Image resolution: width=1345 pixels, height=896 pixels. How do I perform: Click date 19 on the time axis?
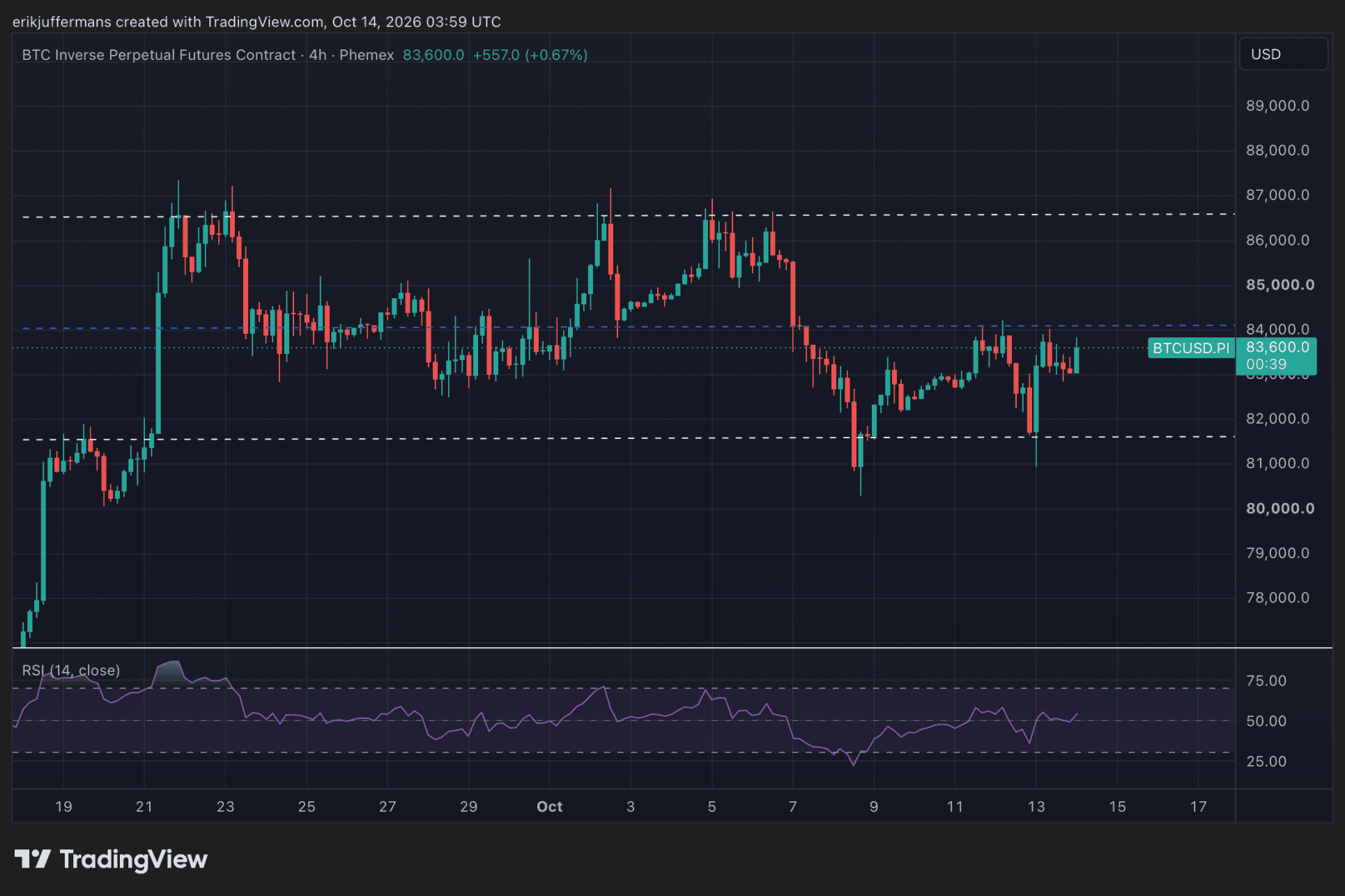pyautogui.click(x=63, y=807)
